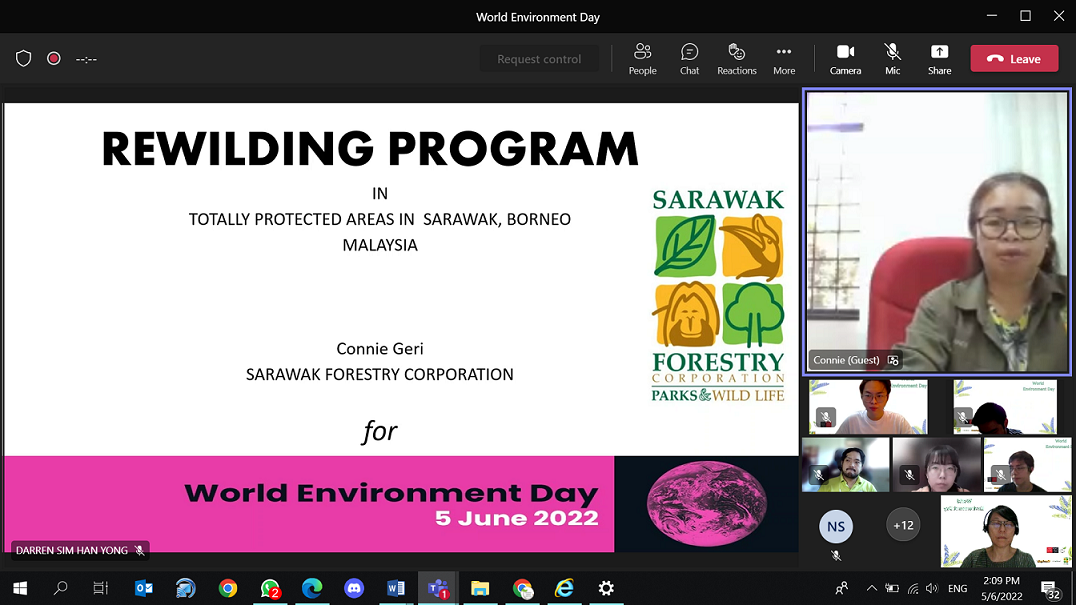
Task: Open Task View on taskbar
Action: tap(101, 588)
